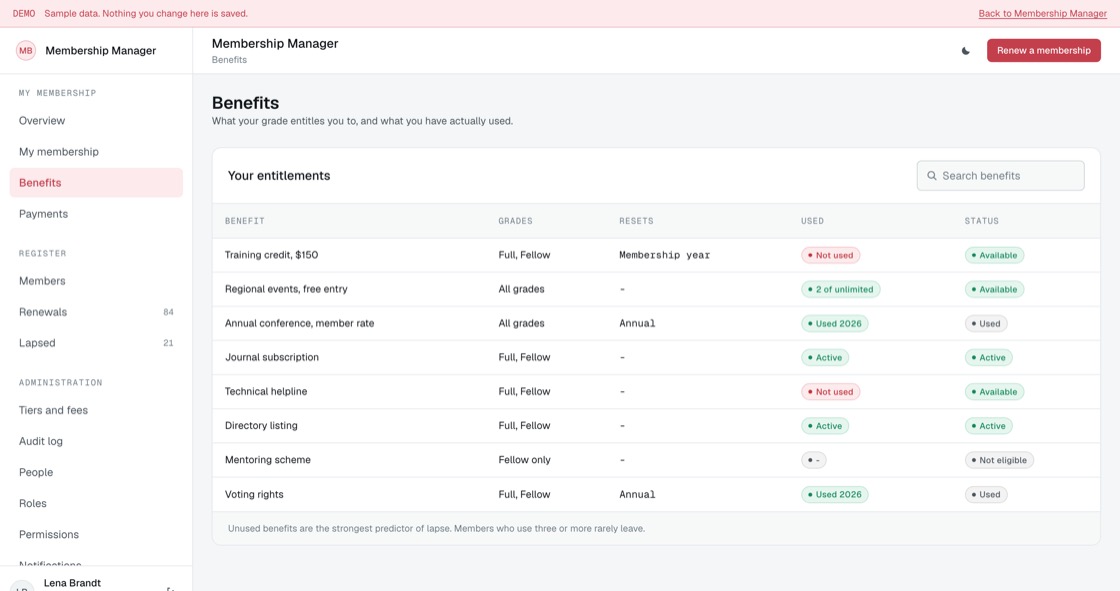Screen dimensions: 1120x591
Task: Go to People administration
Action: [96, 472]
